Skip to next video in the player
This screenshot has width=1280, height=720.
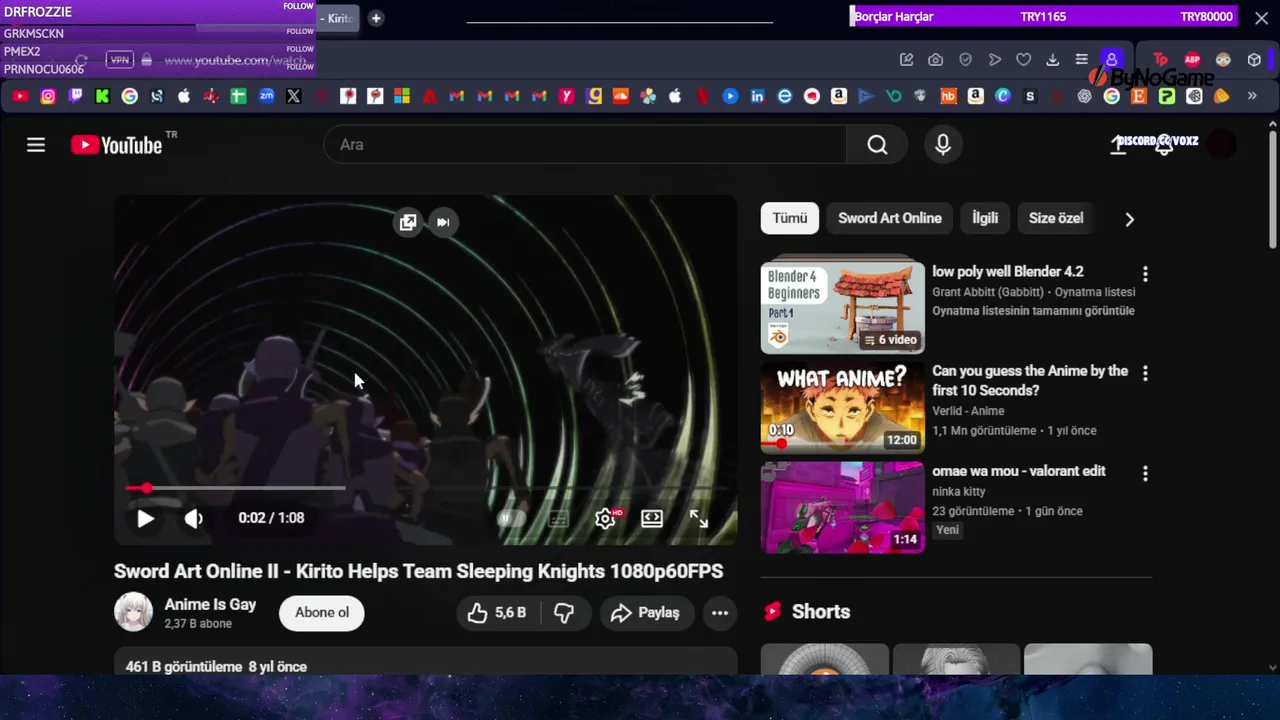point(443,222)
